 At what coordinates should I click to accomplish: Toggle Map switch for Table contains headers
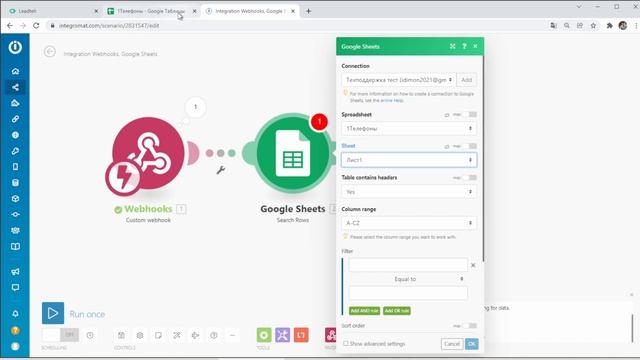pyautogui.click(x=470, y=178)
